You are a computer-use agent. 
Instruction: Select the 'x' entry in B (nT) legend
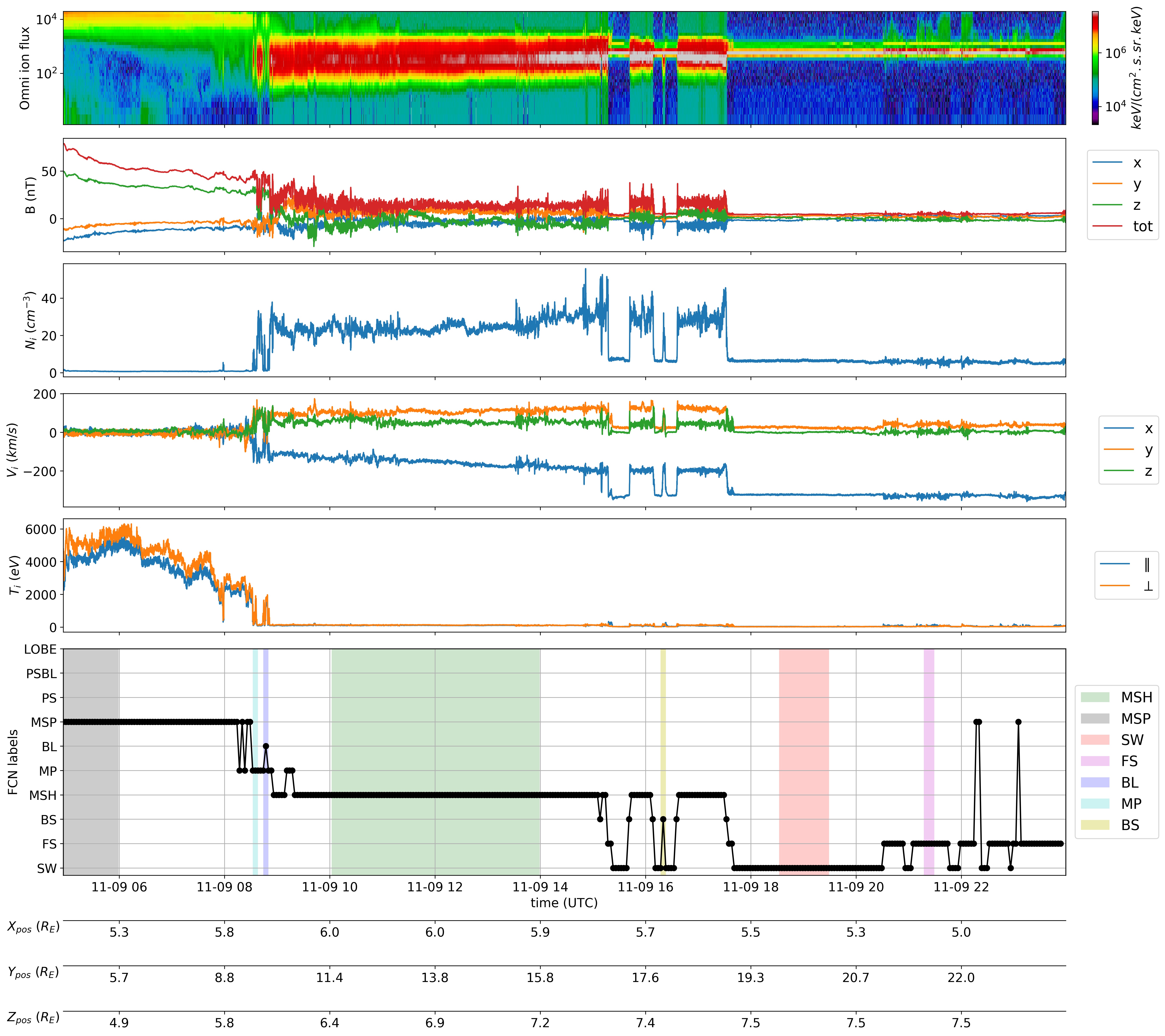point(1117,163)
